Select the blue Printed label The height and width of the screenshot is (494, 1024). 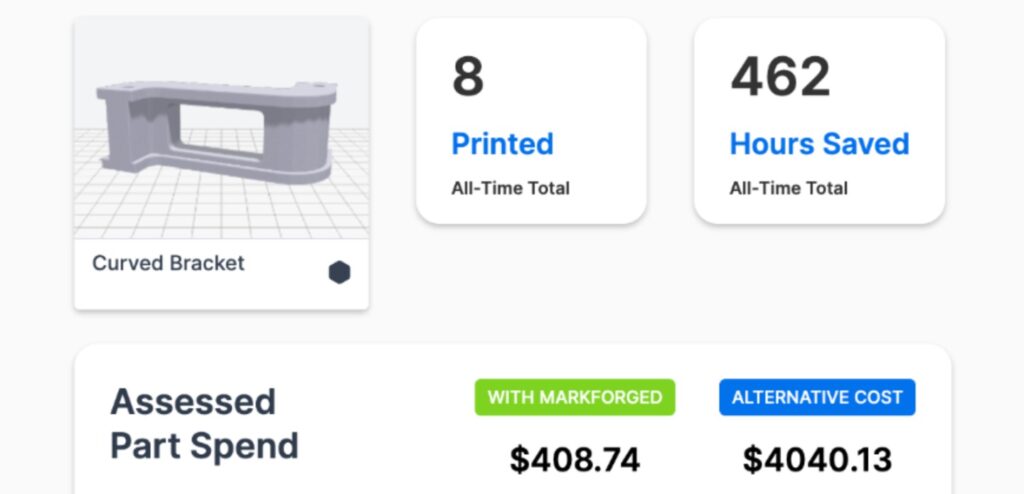(x=502, y=144)
